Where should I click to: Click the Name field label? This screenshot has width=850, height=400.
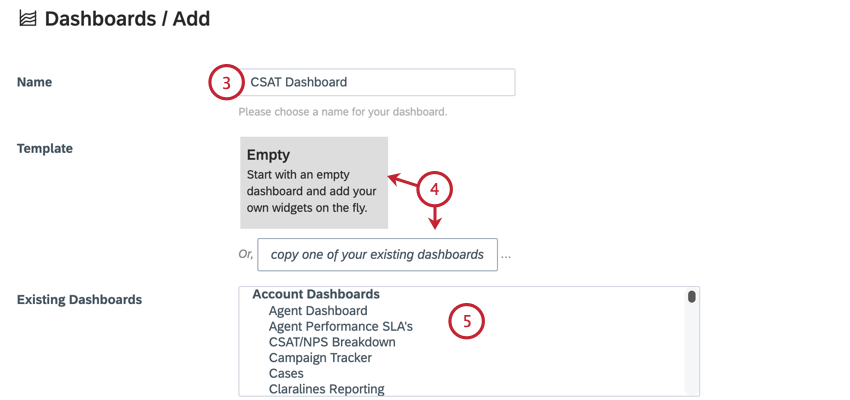coord(35,82)
